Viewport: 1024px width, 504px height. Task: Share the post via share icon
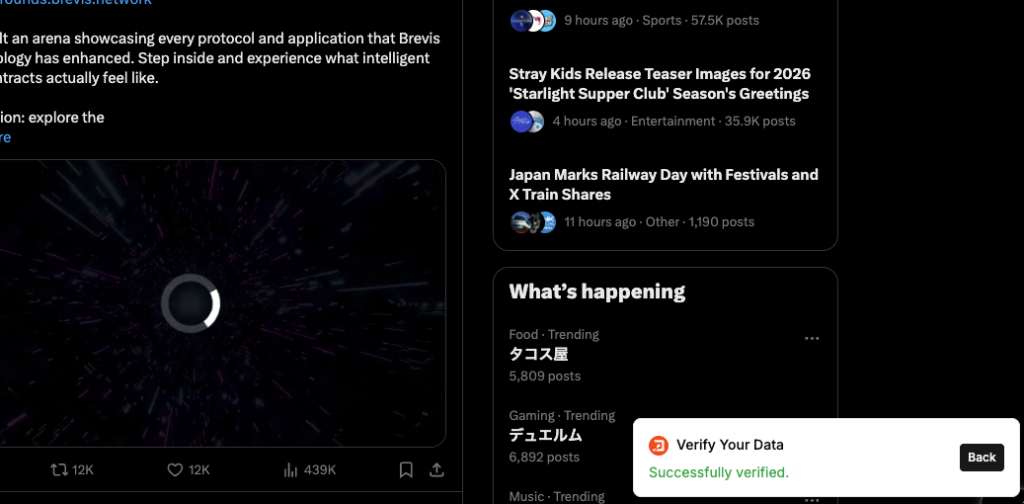pyautogui.click(x=437, y=469)
